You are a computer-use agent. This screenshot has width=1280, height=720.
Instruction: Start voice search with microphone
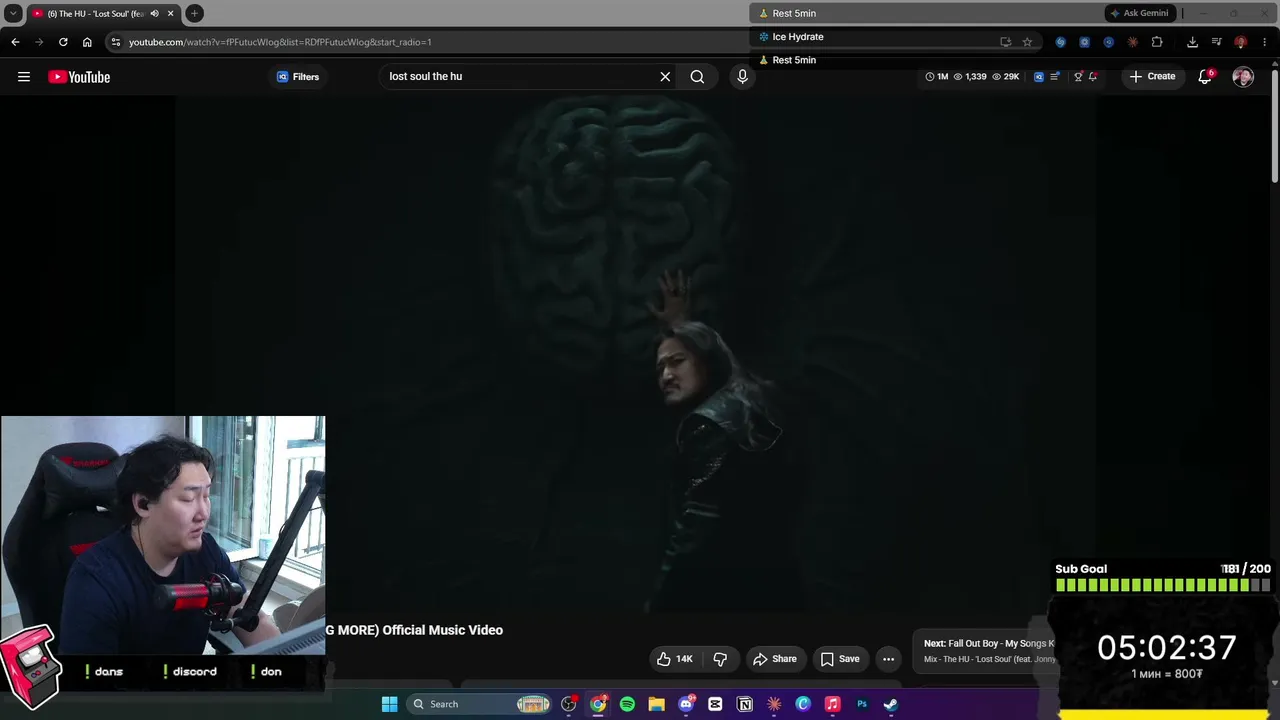coord(742,77)
